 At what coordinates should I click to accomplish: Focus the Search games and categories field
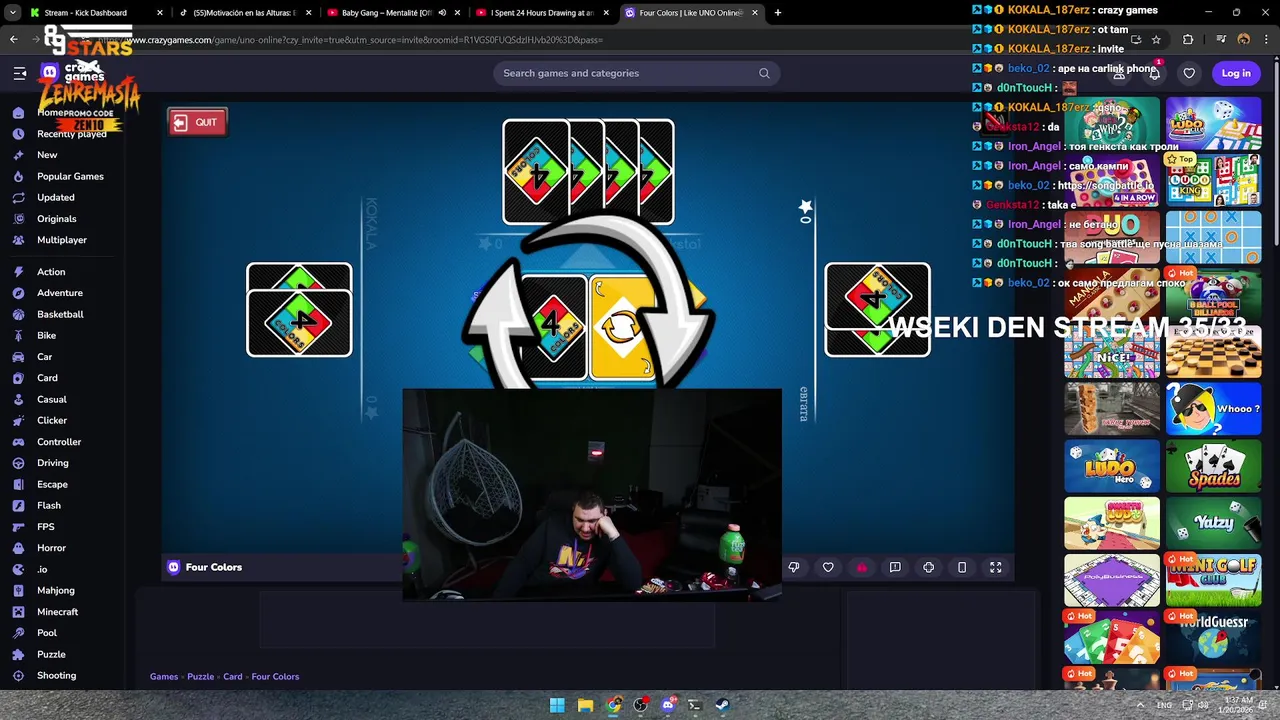[636, 73]
